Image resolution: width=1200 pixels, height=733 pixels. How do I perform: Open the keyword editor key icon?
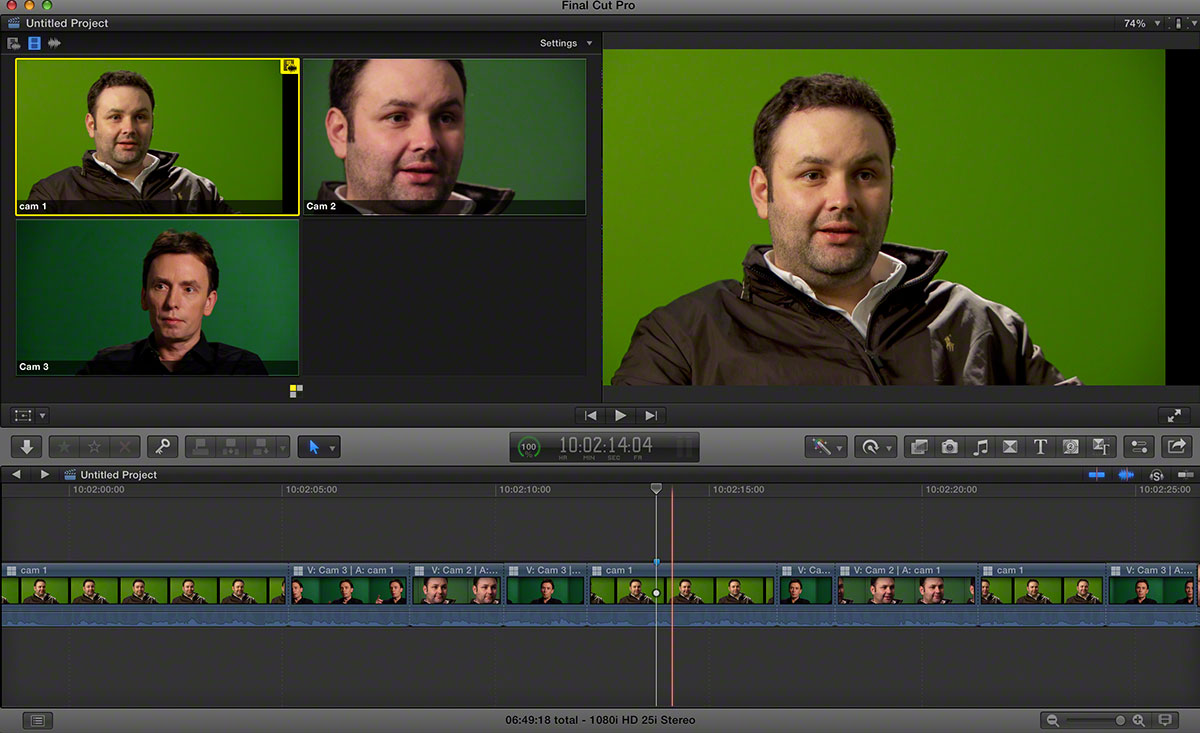click(162, 447)
